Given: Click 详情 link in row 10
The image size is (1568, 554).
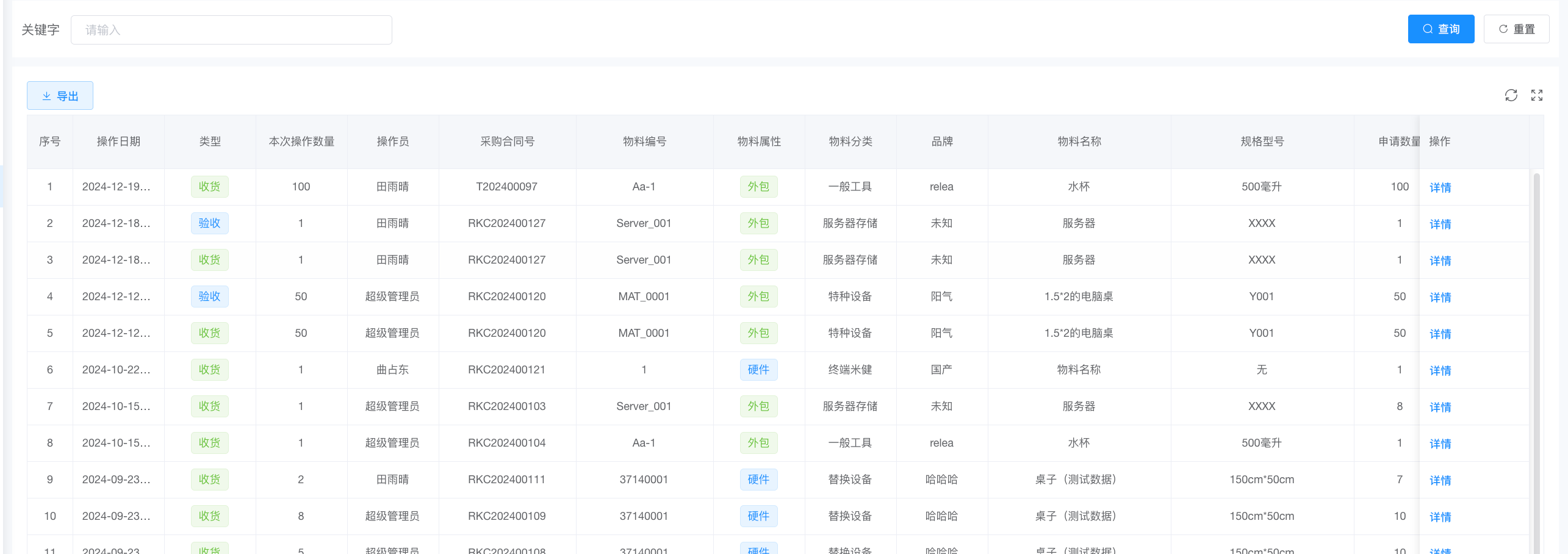Looking at the screenshot, I should point(1440,517).
